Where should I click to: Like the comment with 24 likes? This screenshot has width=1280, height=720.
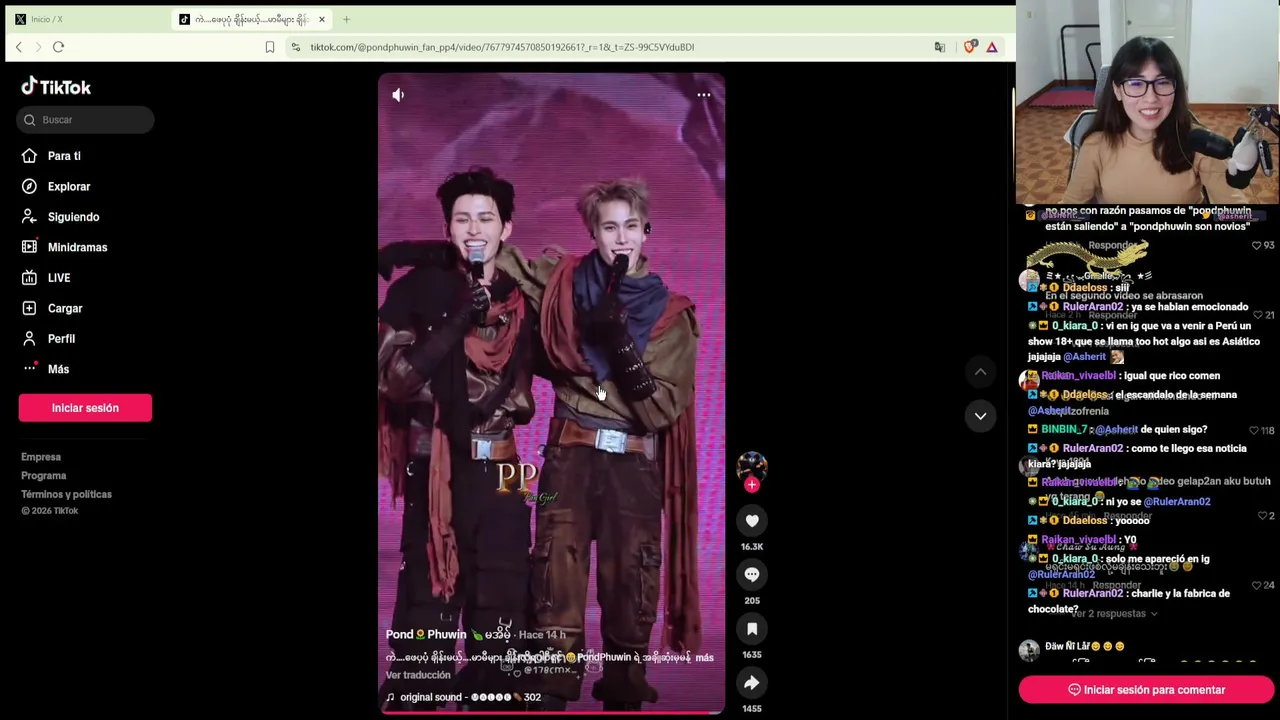(x=1257, y=585)
